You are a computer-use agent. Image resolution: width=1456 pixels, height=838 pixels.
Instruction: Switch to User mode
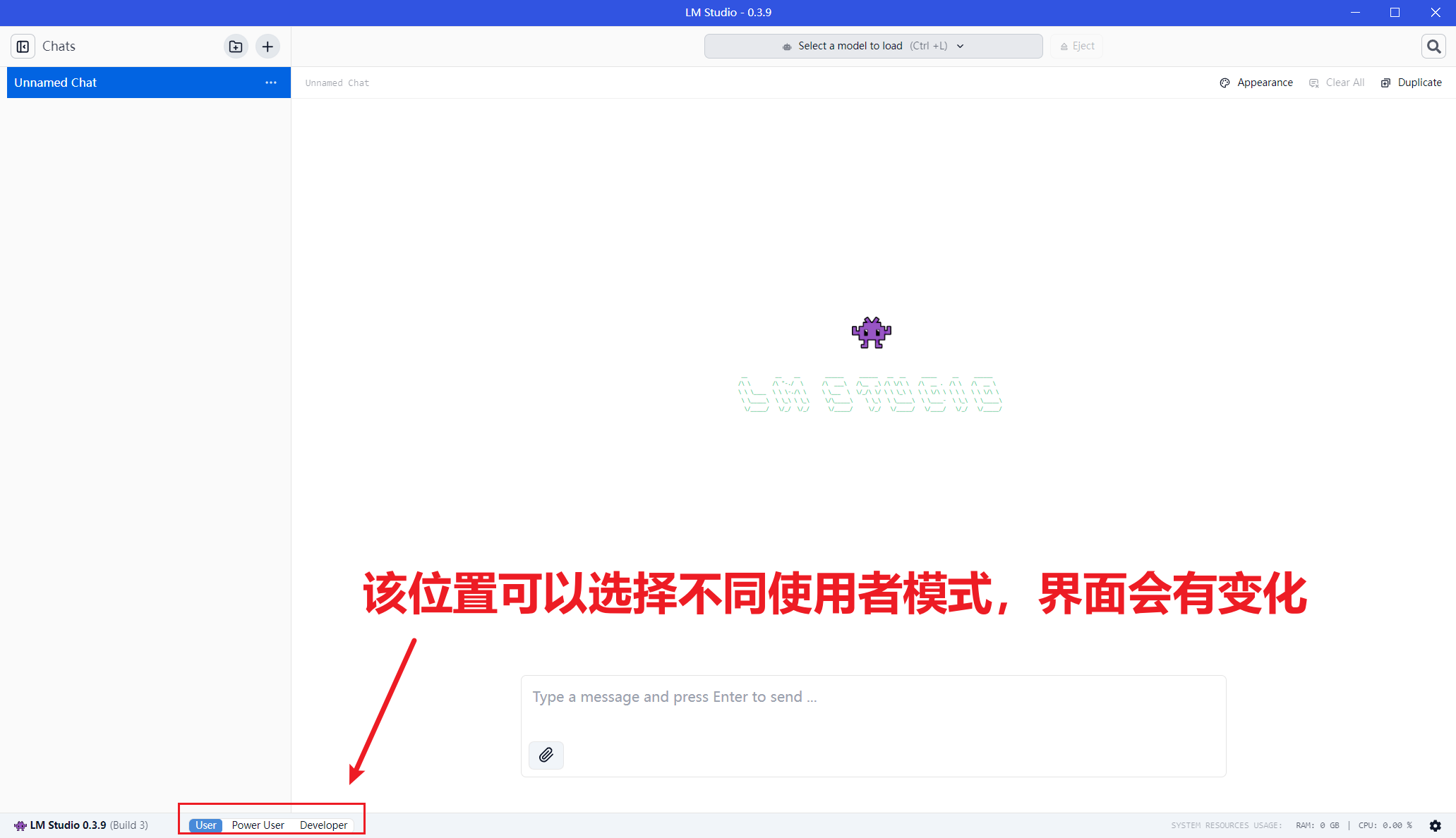pyautogui.click(x=206, y=825)
